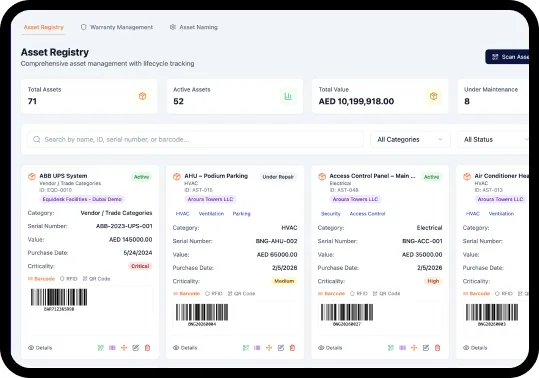Select Barcode view on Access Control Panel card
Screen dimensions: 539x378
click(x=331, y=293)
